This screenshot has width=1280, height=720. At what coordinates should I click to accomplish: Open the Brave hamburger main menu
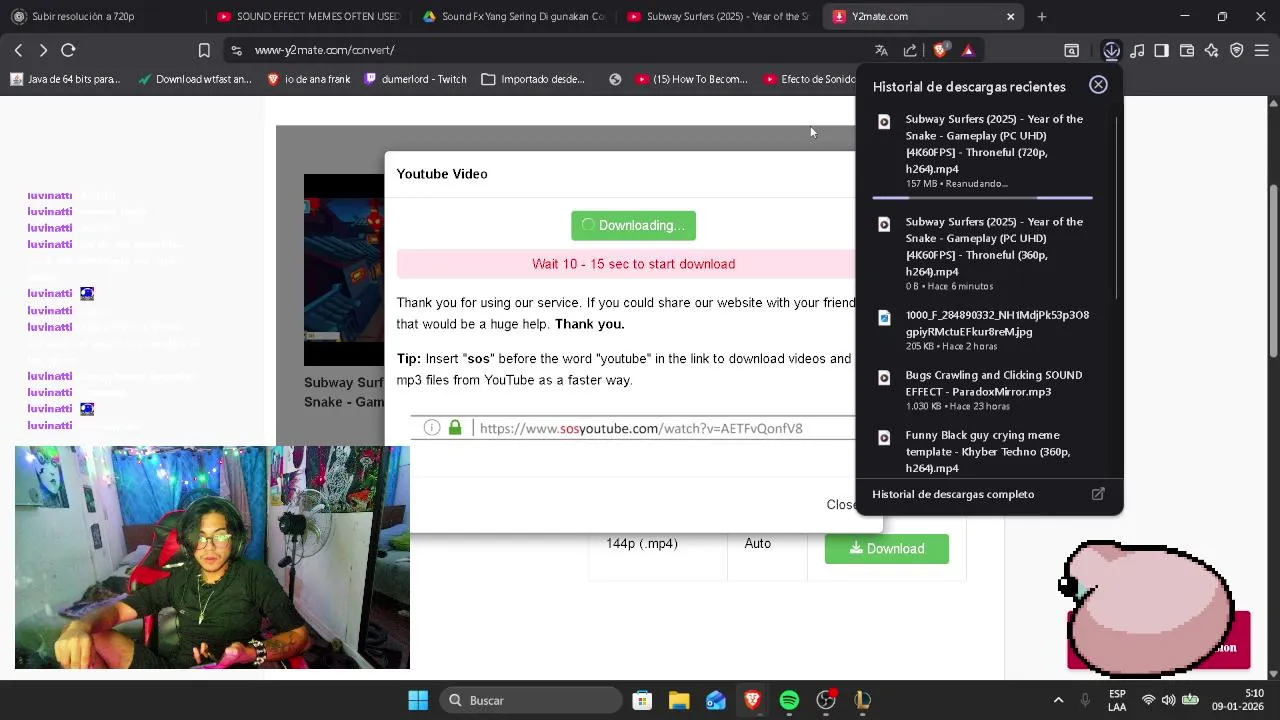[x=1261, y=50]
